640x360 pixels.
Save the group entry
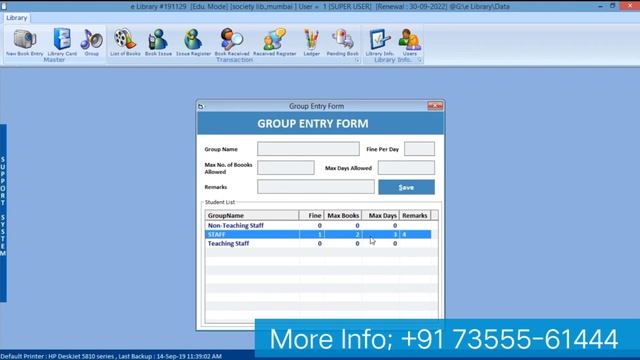406,187
